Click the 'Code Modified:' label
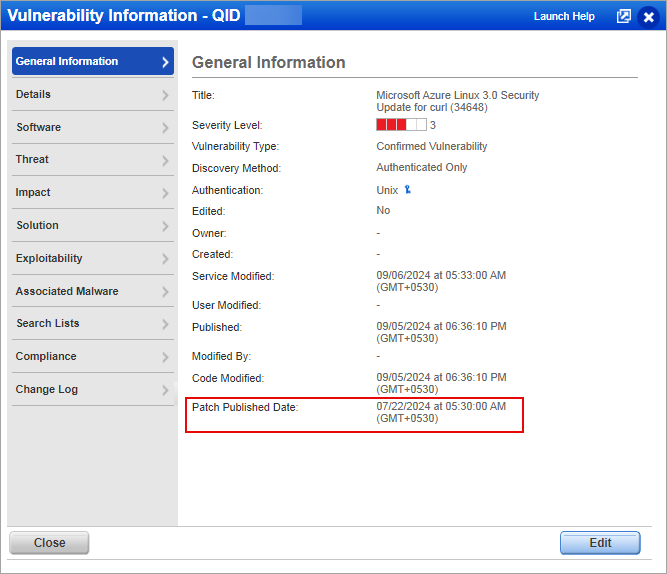667x574 pixels. click(228, 378)
